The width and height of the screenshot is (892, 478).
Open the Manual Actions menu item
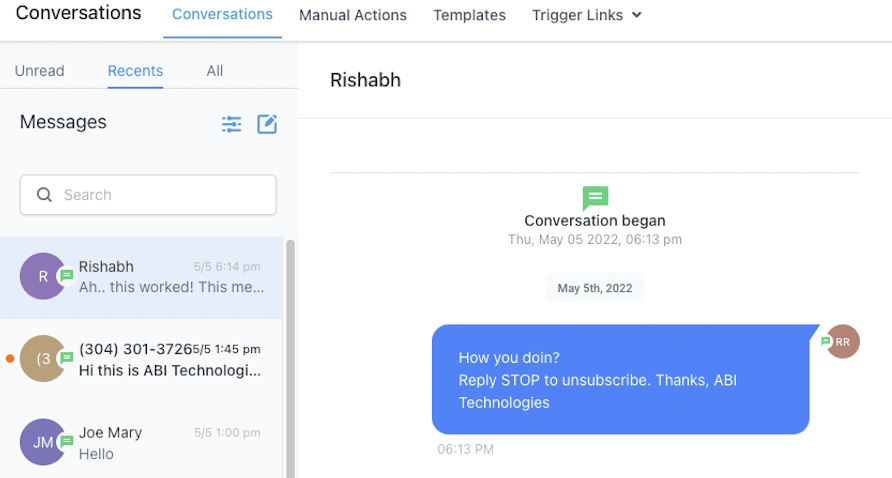click(353, 15)
